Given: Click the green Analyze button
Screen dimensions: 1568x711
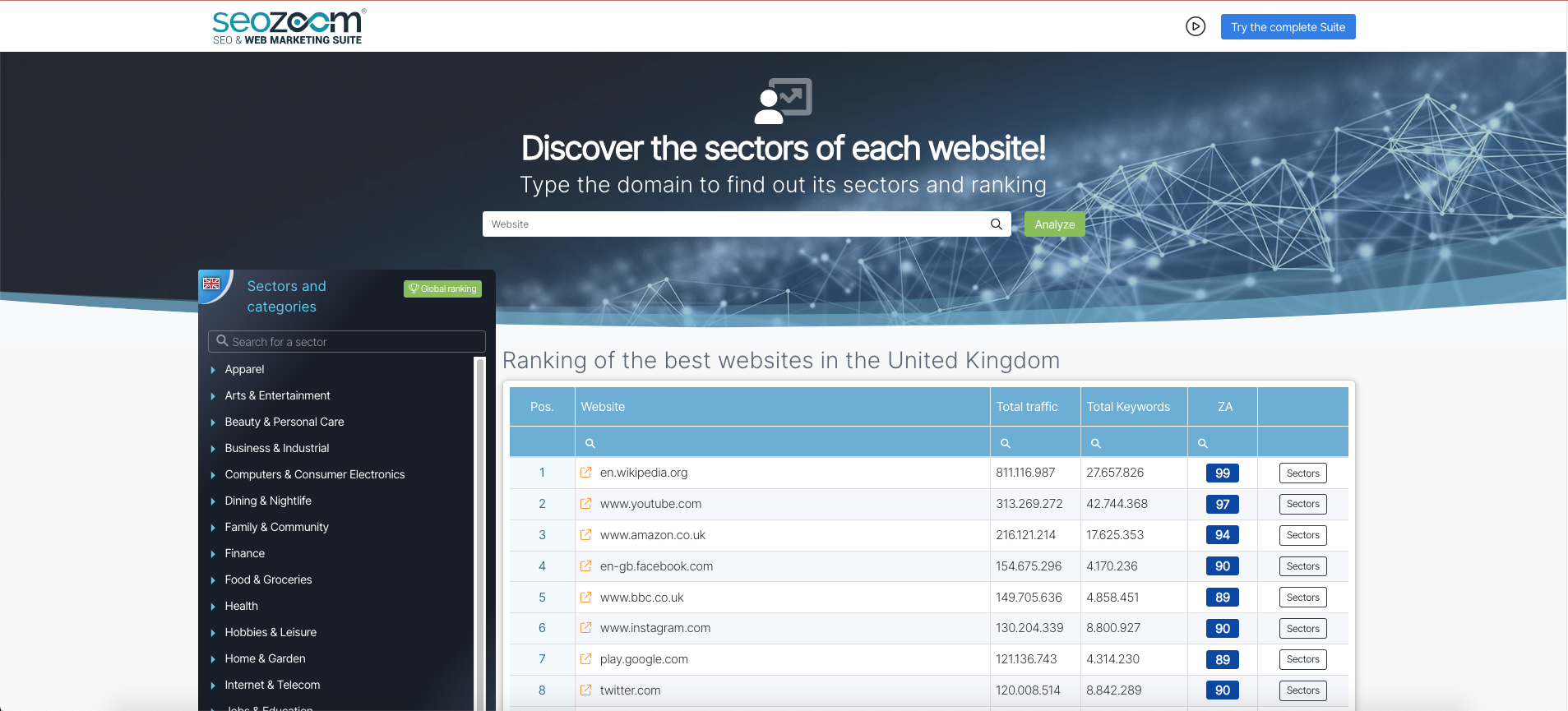Looking at the screenshot, I should tap(1054, 224).
